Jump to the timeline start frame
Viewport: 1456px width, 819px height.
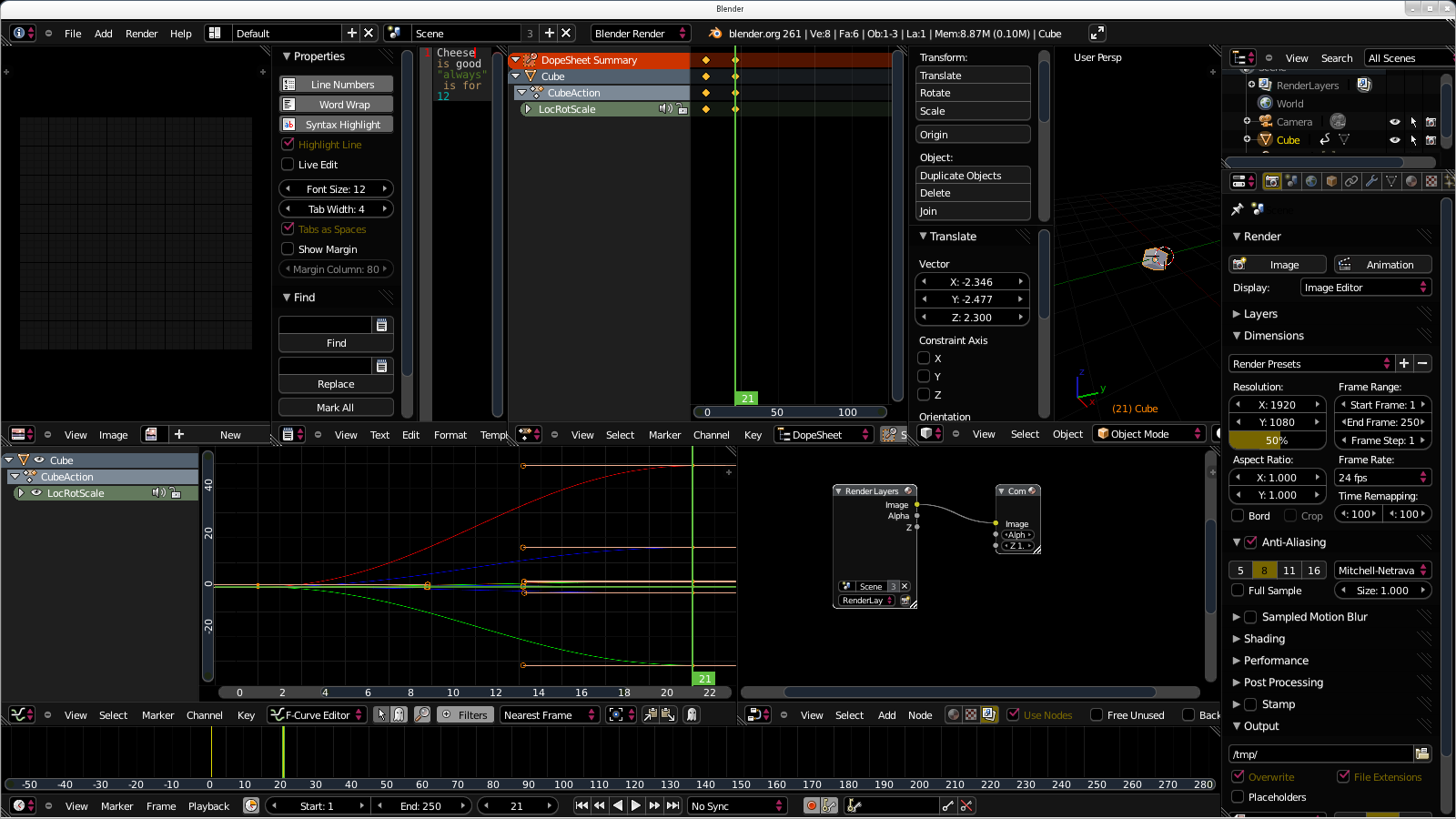[582, 805]
